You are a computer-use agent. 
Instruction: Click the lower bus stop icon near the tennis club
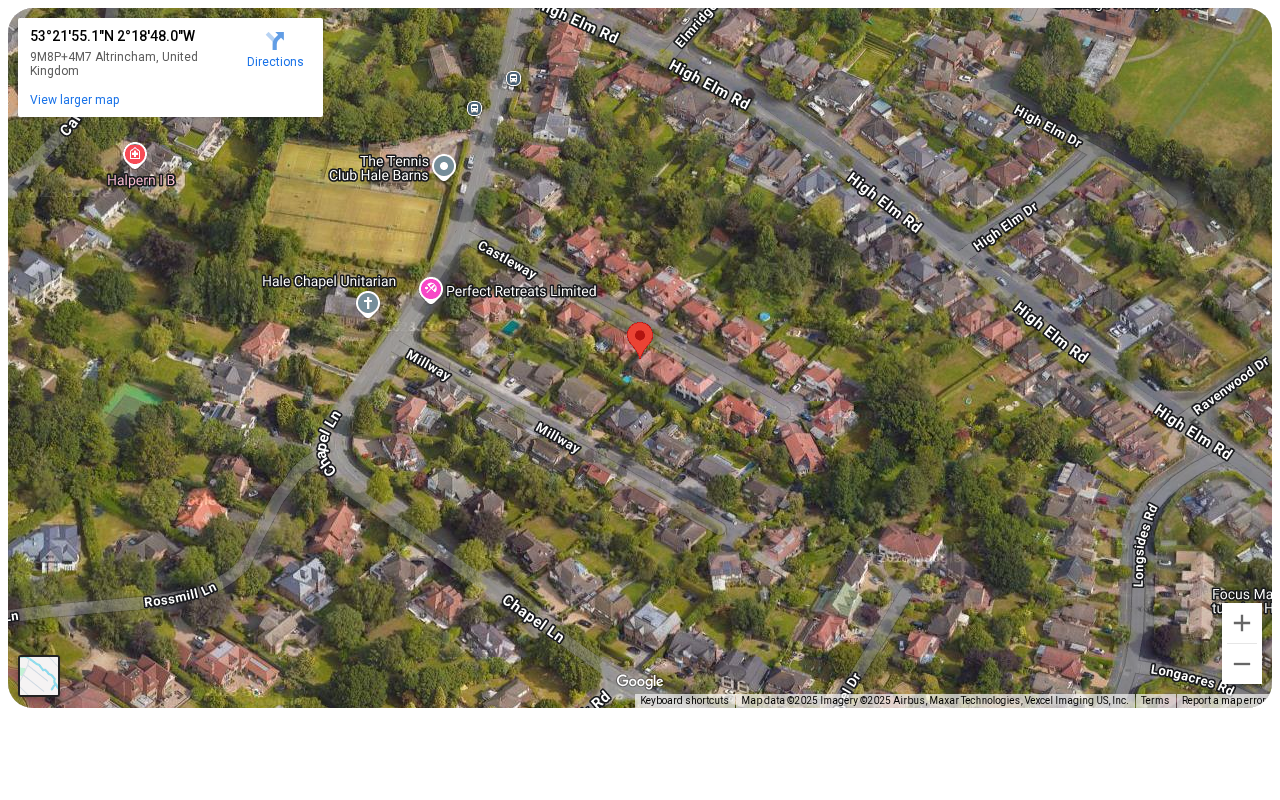474,108
